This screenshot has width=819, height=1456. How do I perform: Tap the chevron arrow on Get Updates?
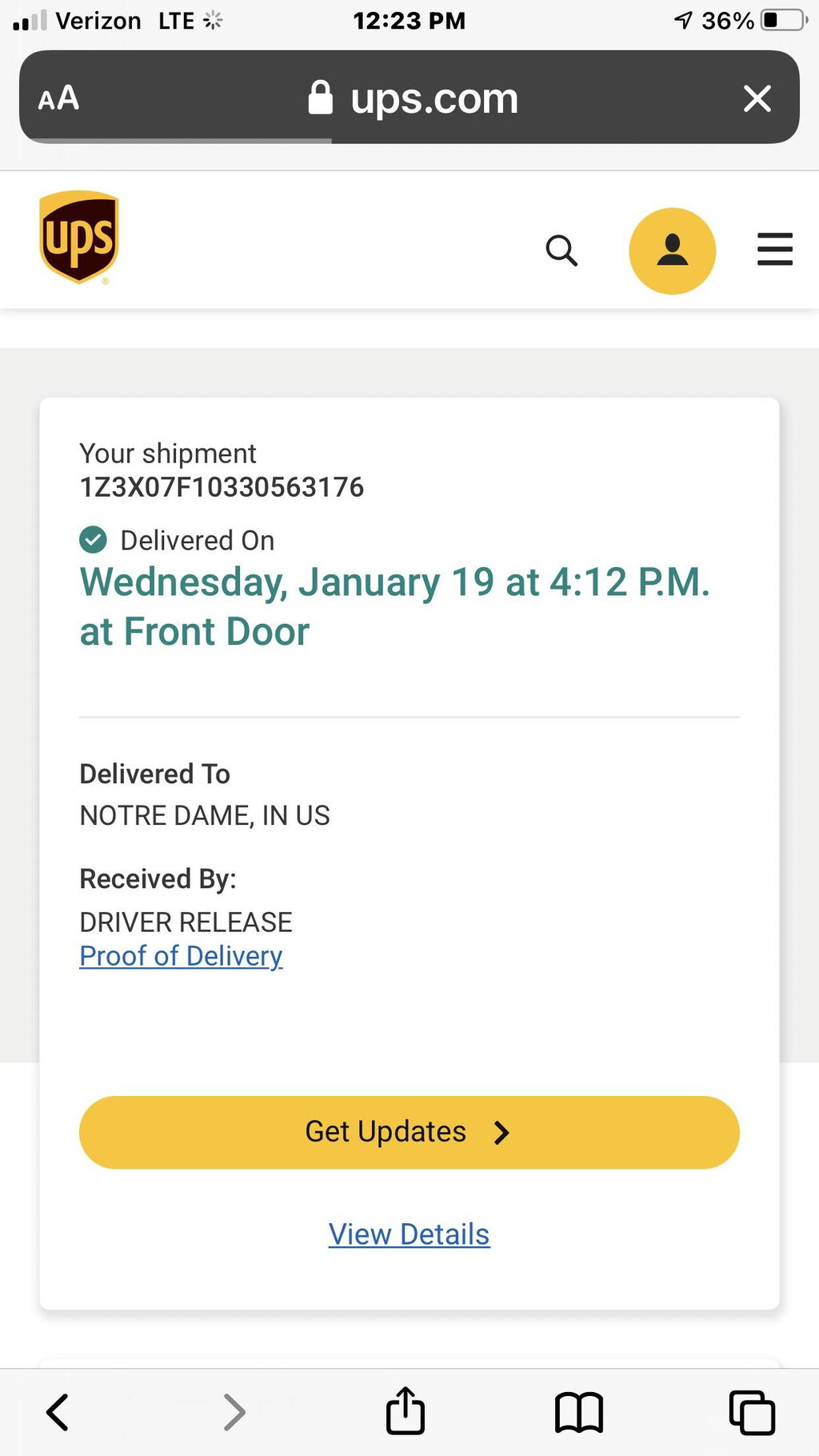(501, 1133)
